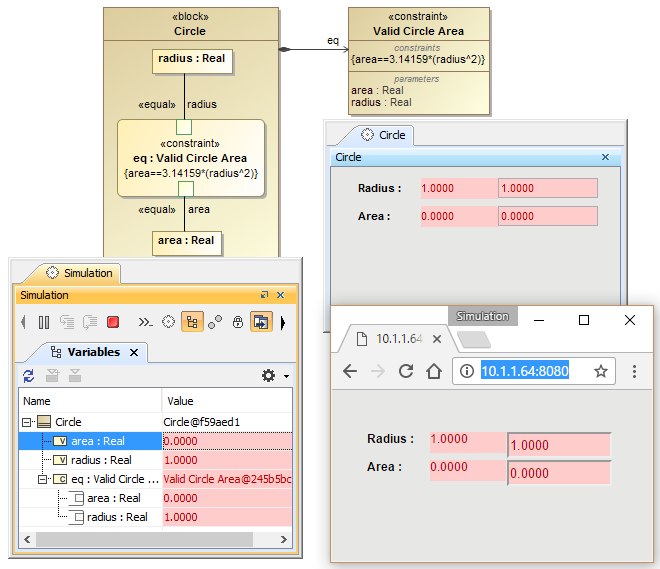
Task: Toggle the Variables tree view button
Action: (192, 322)
